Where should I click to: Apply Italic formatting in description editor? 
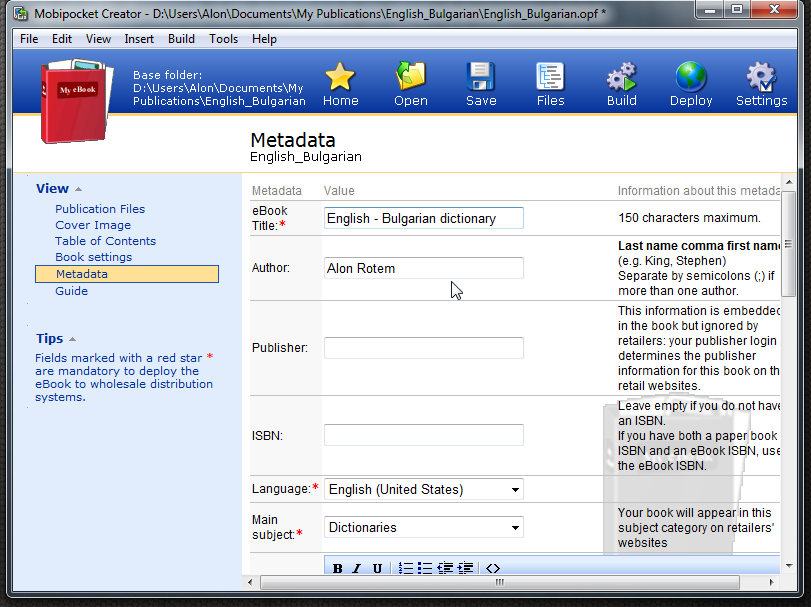pos(357,568)
